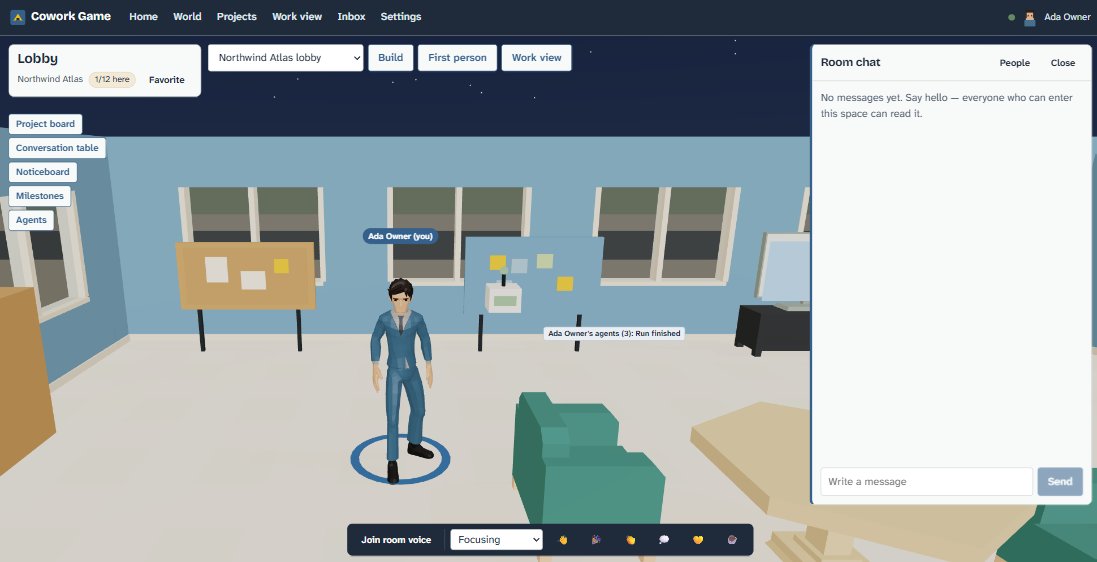The height and width of the screenshot is (562, 1097).
Task: Switch to First person view
Action: (x=458, y=58)
